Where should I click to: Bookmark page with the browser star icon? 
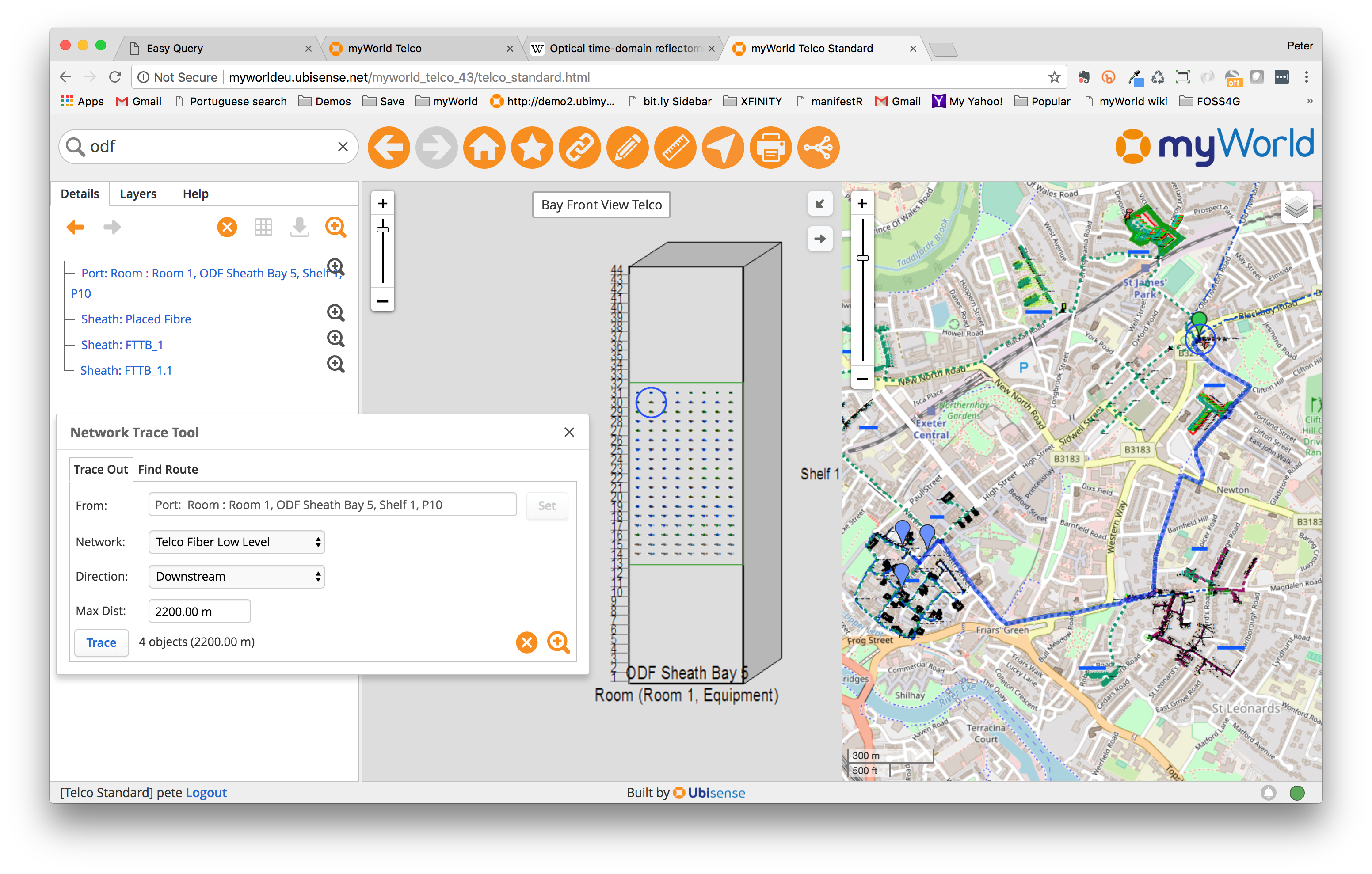1054,77
